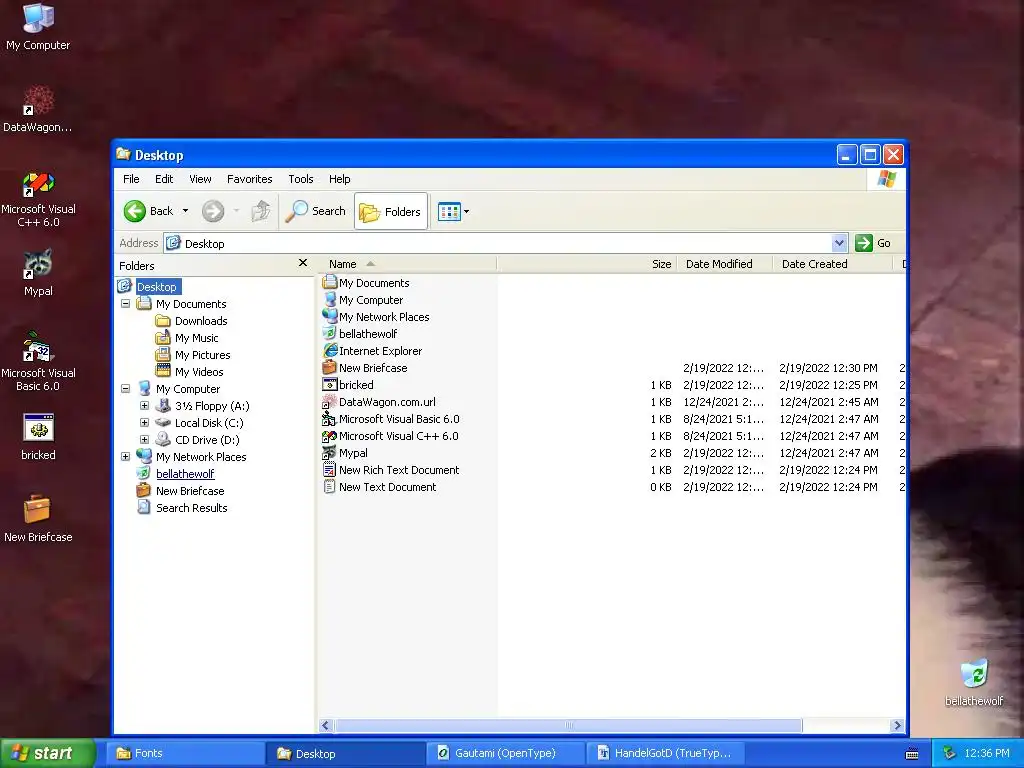Switch to Gautami (OpenType) taskbar window
Viewport: 1024px width, 768px height.
505,753
